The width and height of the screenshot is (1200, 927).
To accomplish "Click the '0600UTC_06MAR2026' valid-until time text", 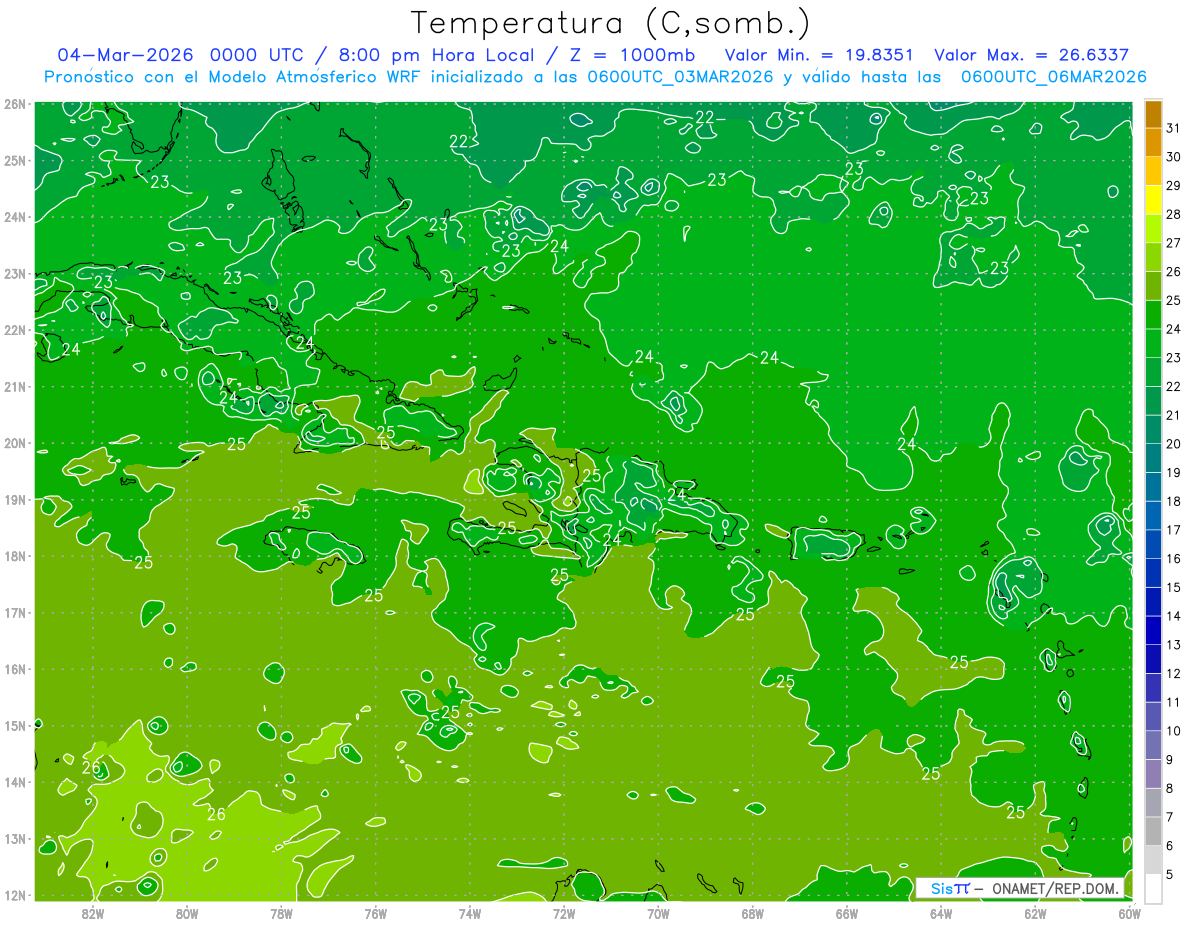I will (x=1053, y=77).
